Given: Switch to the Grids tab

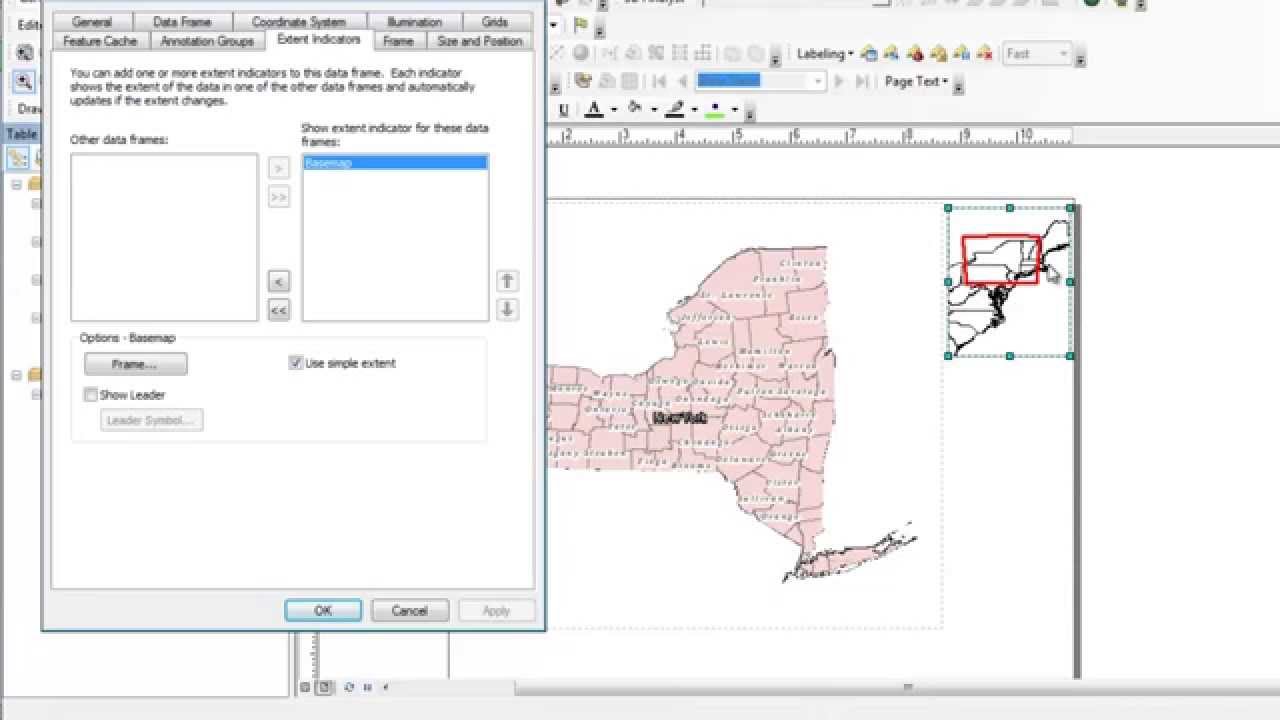Looking at the screenshot, I should 495,21.
